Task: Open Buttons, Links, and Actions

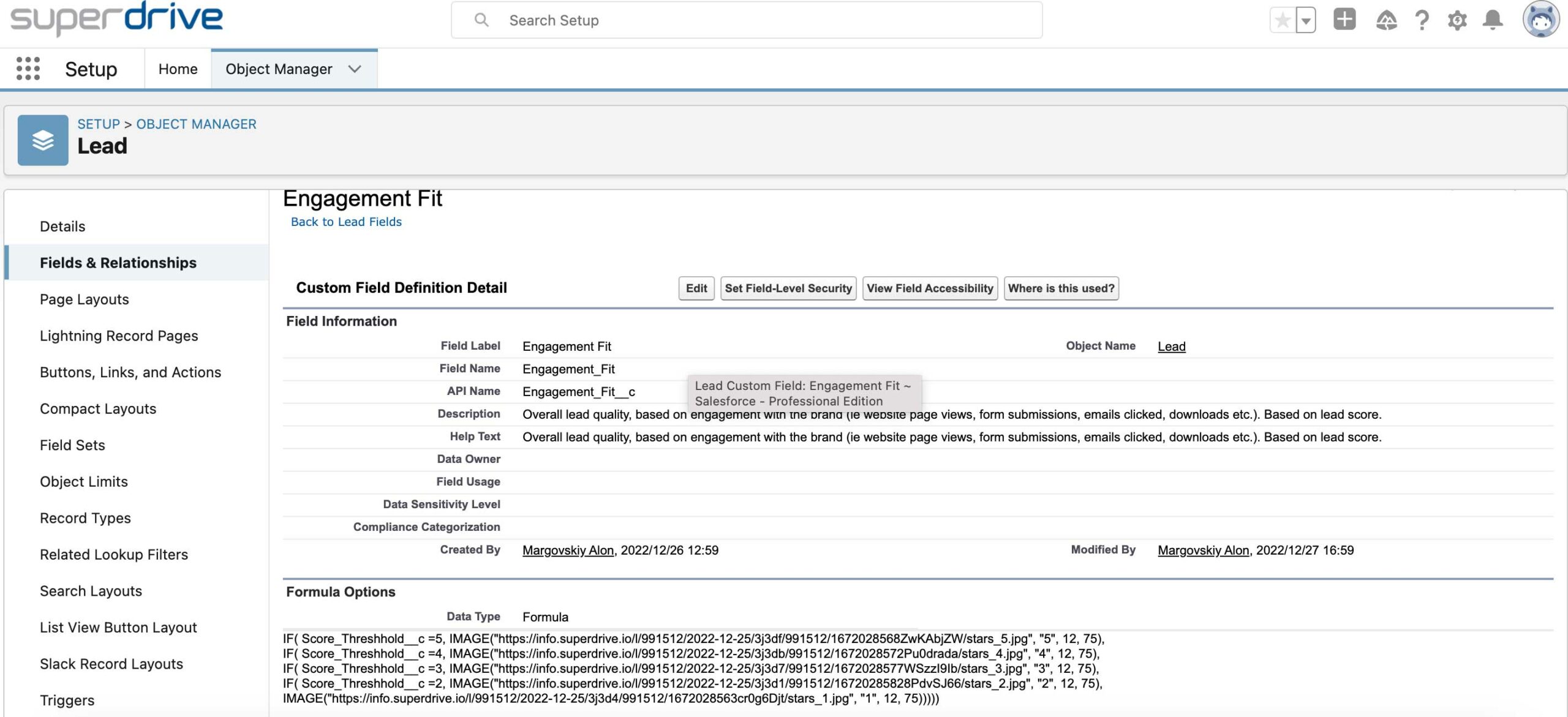Action: pos(130,372)
